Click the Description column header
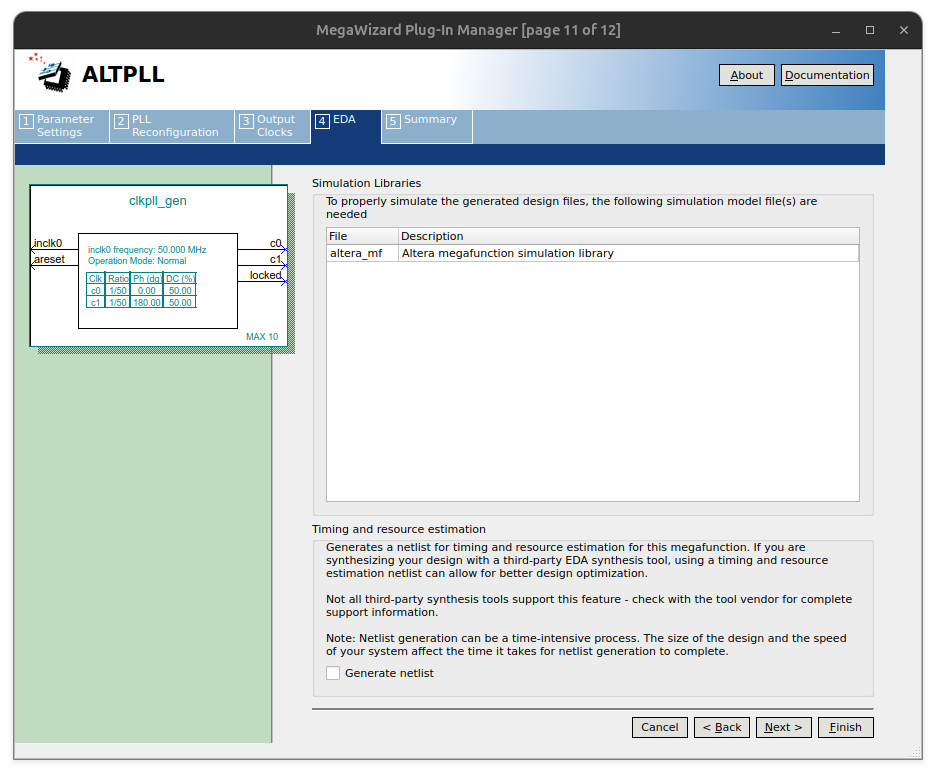The image size is (936, 776). click(x=628, y=236)
